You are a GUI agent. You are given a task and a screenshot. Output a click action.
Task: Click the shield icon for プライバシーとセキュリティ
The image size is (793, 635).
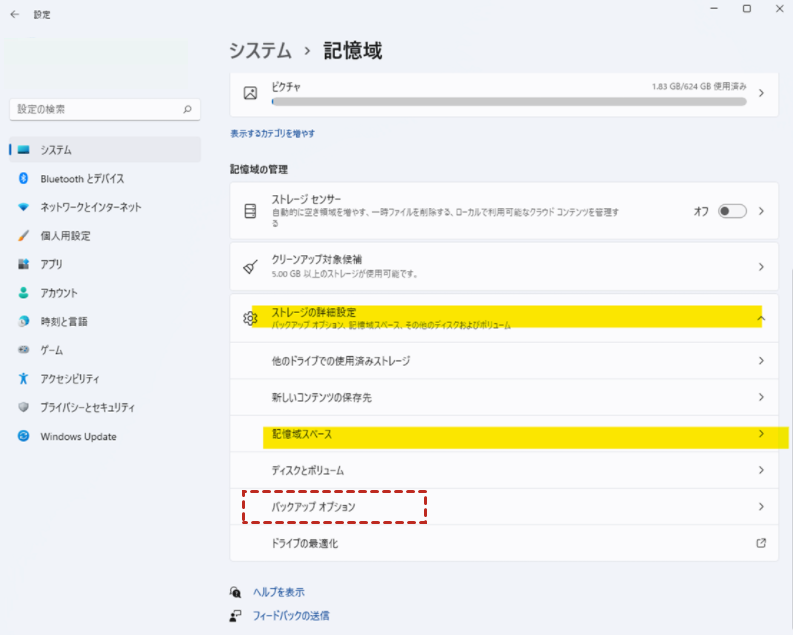[23, 407]
